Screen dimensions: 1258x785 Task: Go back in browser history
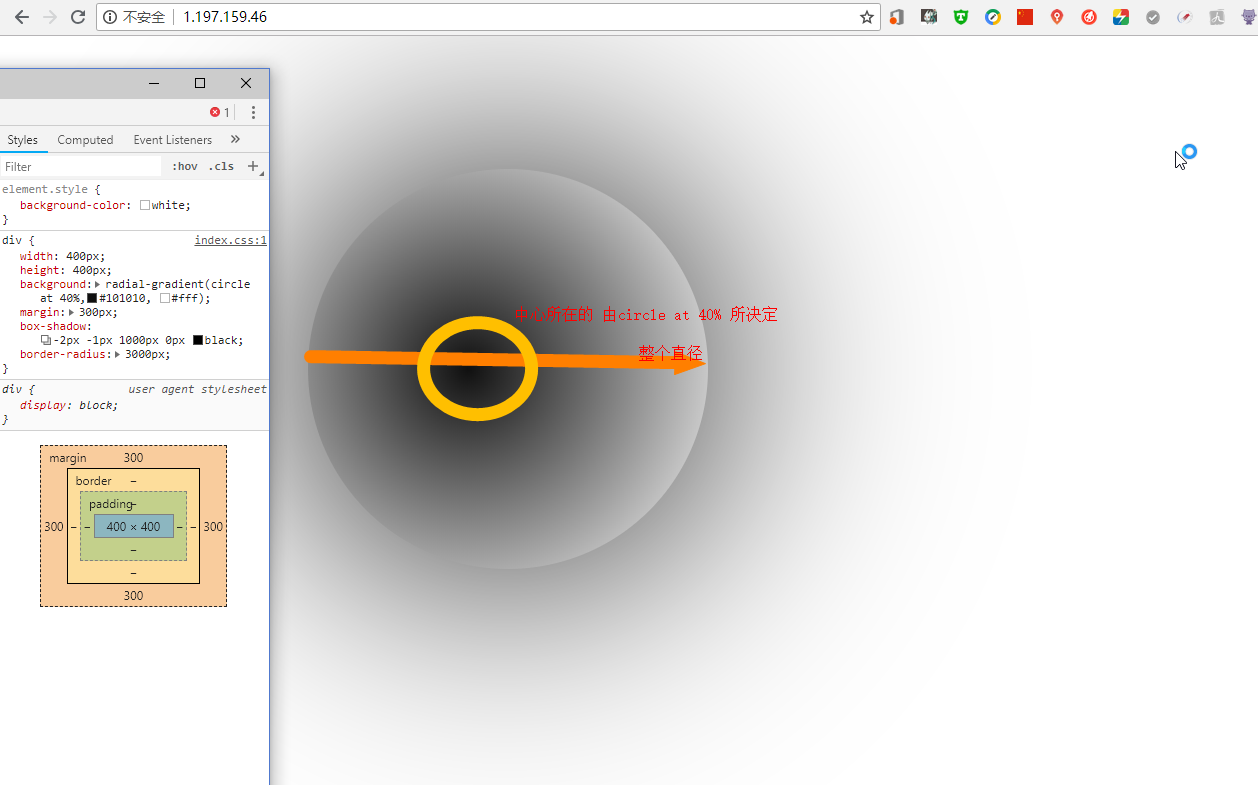coord(21,17)
